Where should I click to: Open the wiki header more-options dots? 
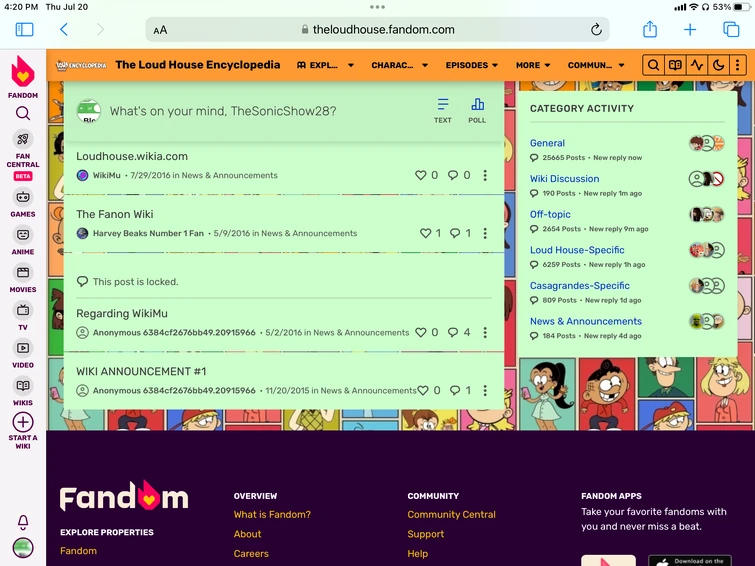tap(738, 65)
